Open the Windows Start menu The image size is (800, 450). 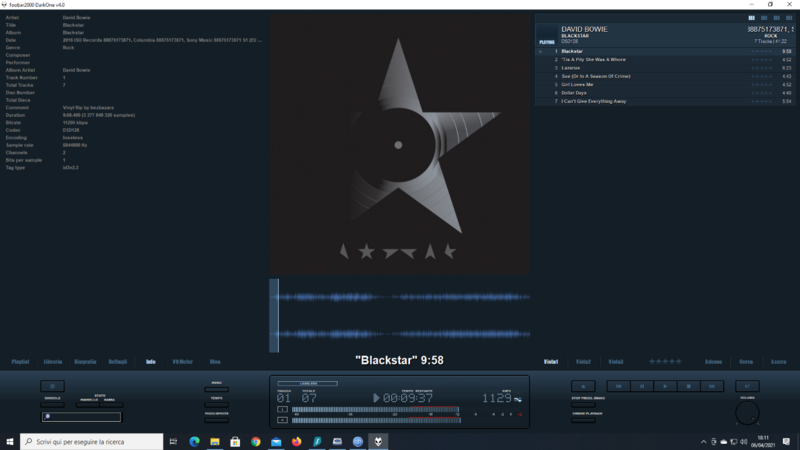[x=10, y=441]
